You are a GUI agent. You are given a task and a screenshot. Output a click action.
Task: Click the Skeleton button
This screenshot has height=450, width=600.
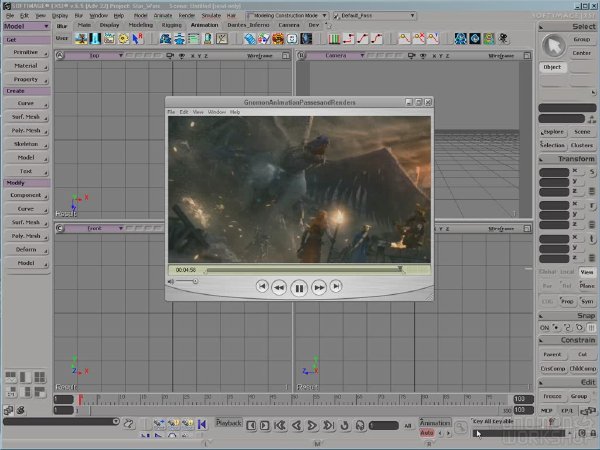point(26,144)
